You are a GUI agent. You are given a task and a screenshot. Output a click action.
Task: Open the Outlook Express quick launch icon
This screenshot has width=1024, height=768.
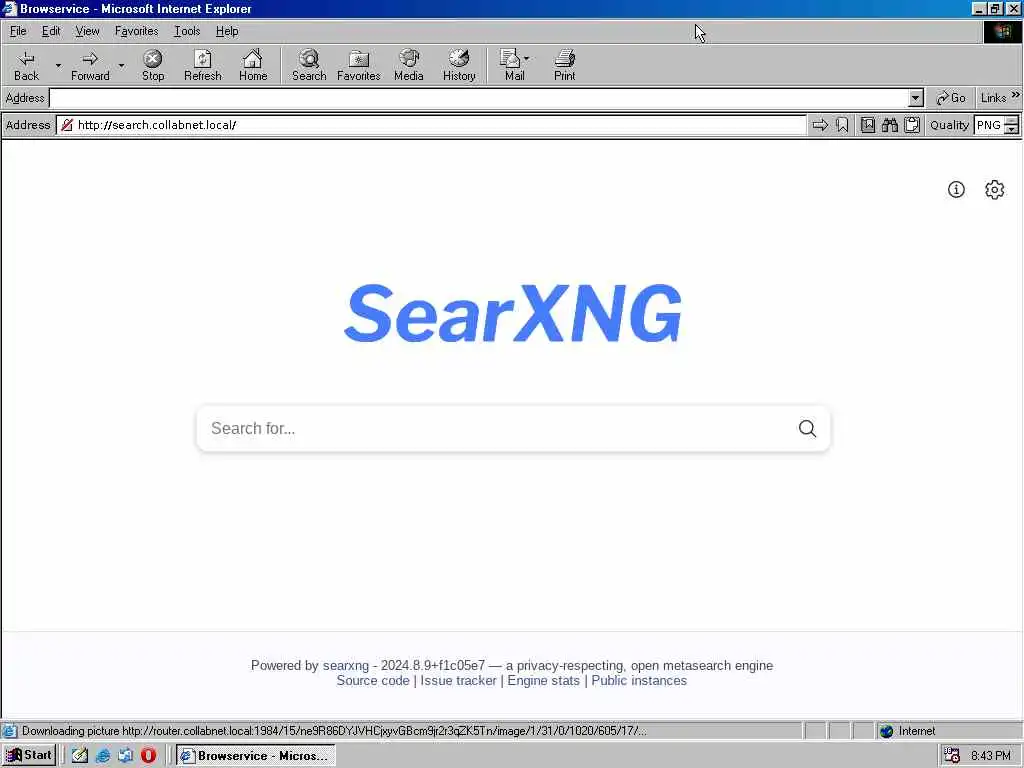pos(125,756)
